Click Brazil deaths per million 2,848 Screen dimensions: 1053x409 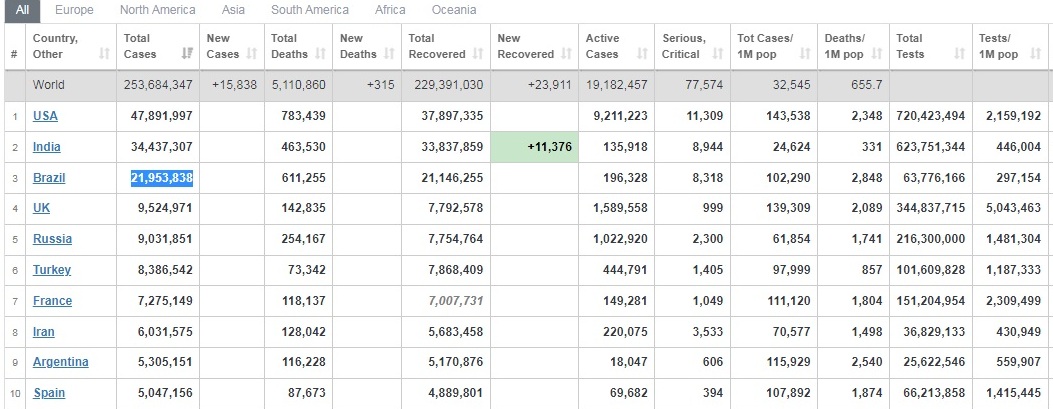[x=868, y=178]
